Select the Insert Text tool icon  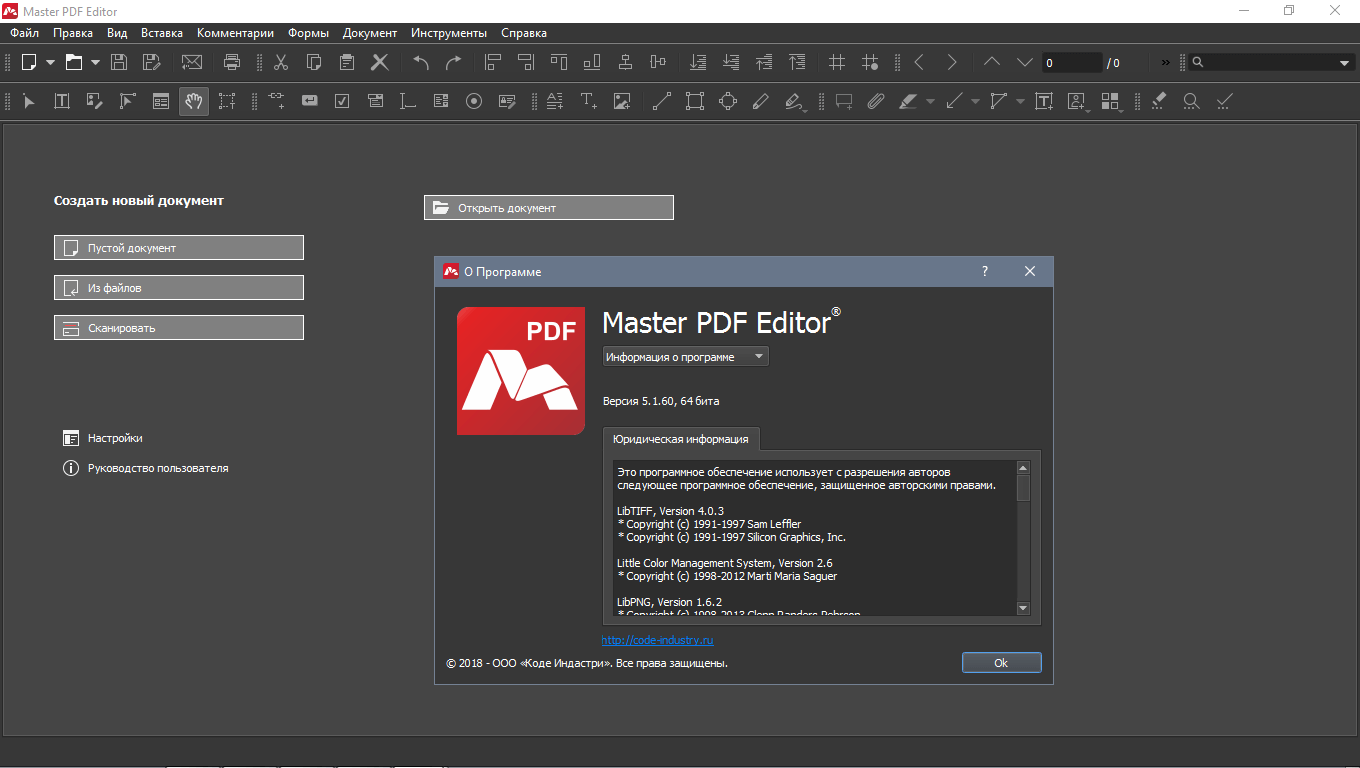click(x=589, y=101)
